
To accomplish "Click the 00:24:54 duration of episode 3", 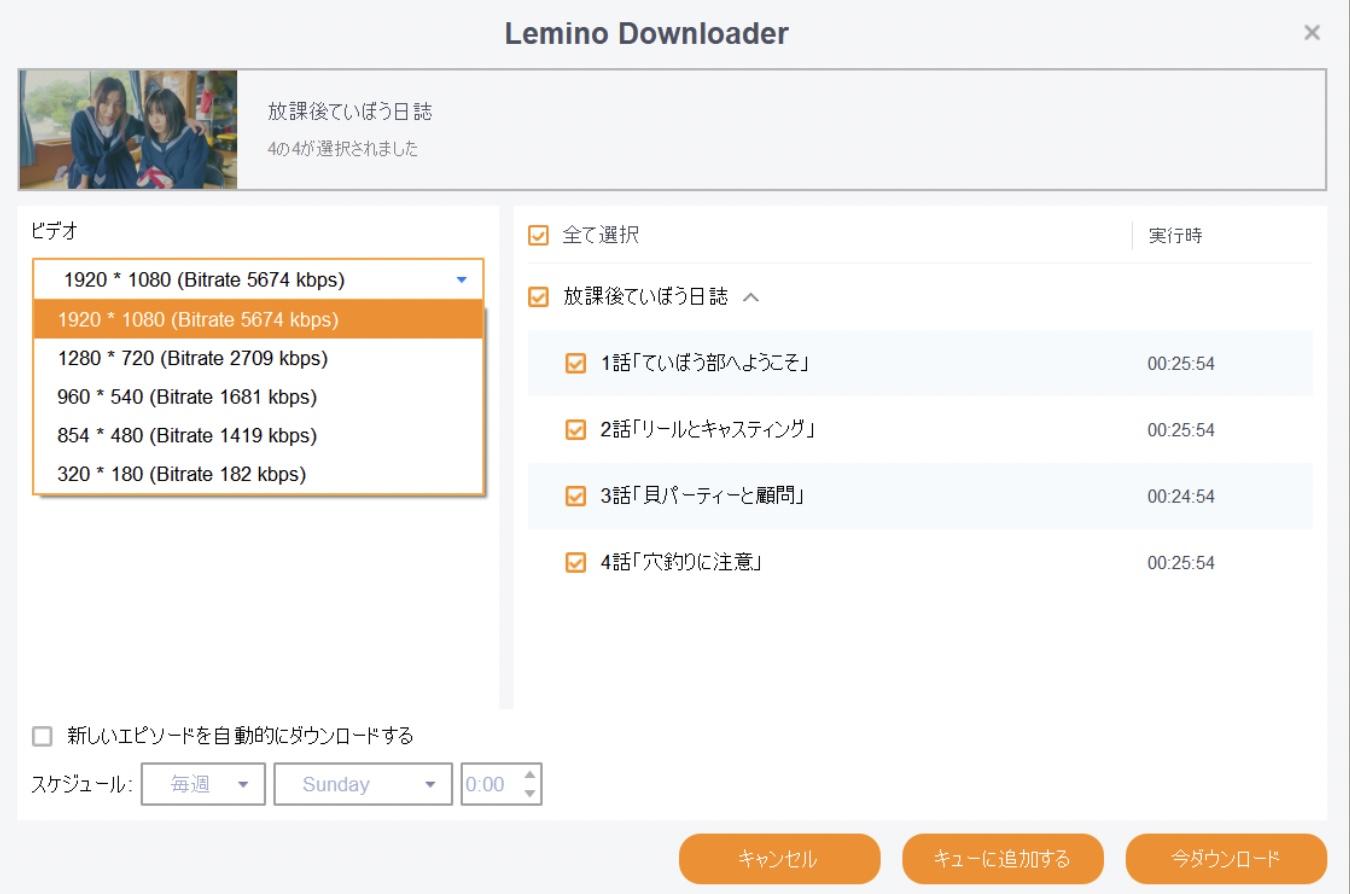I will pyautogui.click(x=1181, y=497).
